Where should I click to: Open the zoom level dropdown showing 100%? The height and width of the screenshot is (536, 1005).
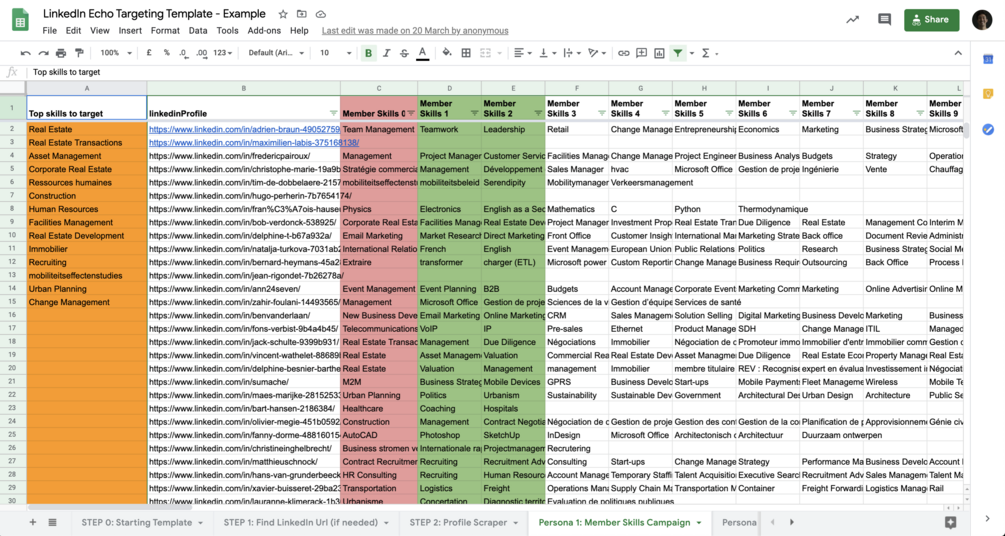coord(115,53)
